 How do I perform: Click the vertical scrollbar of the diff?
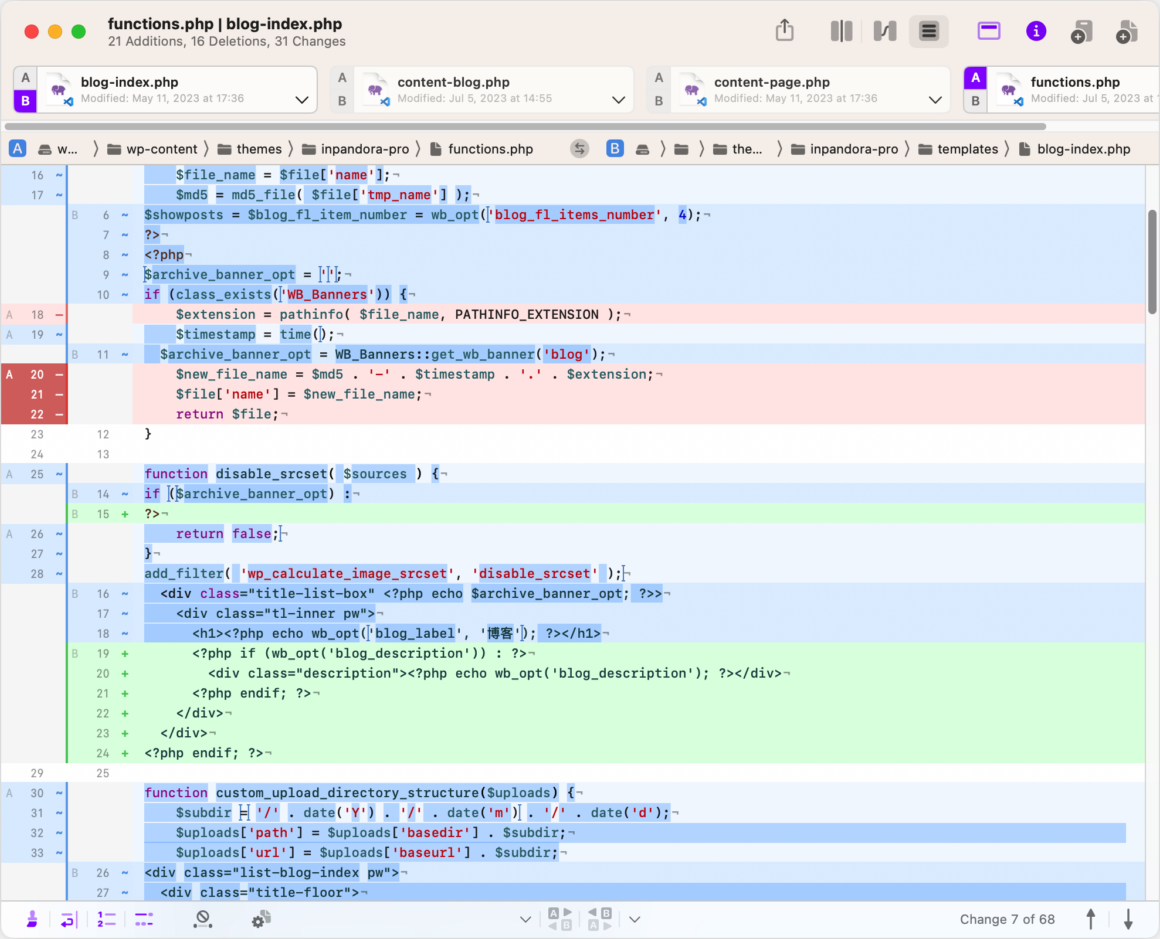1152,261
